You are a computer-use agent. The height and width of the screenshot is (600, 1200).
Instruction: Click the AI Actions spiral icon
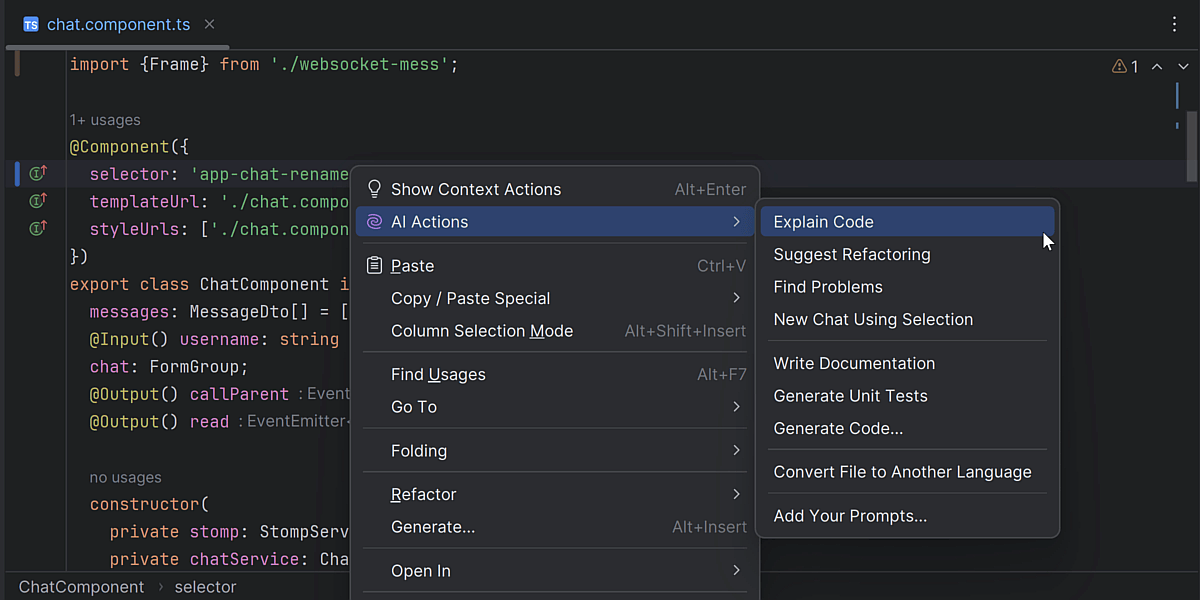point(375,222)
